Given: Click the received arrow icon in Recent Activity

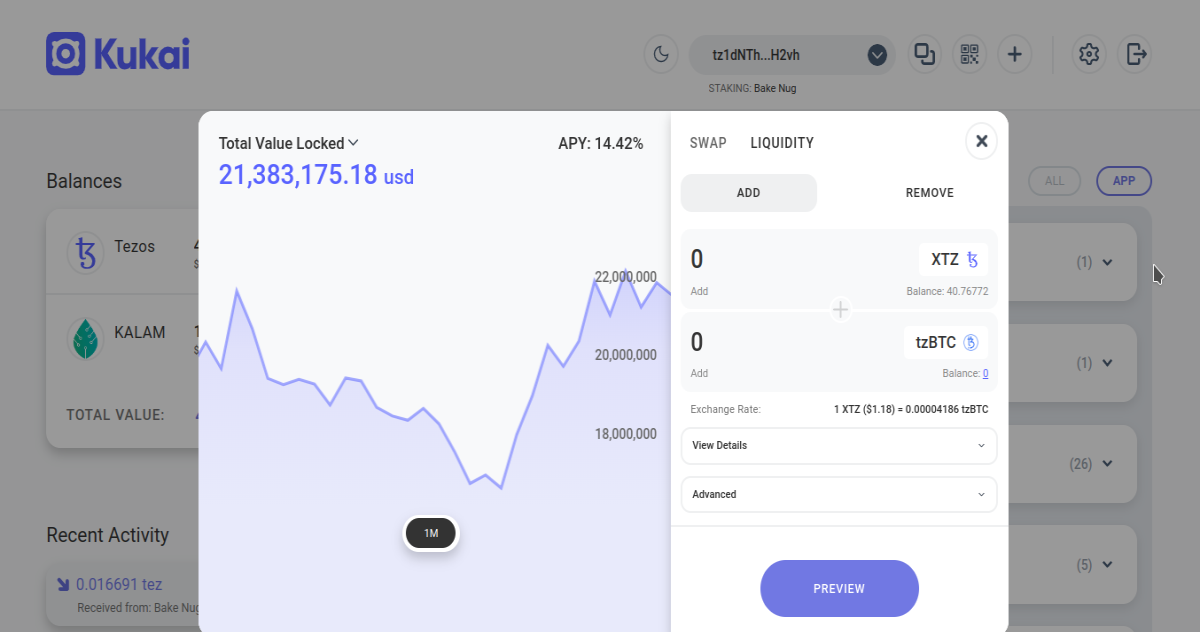Looking at the screenshot, I should pyautogui.click(x=63, y=584).
